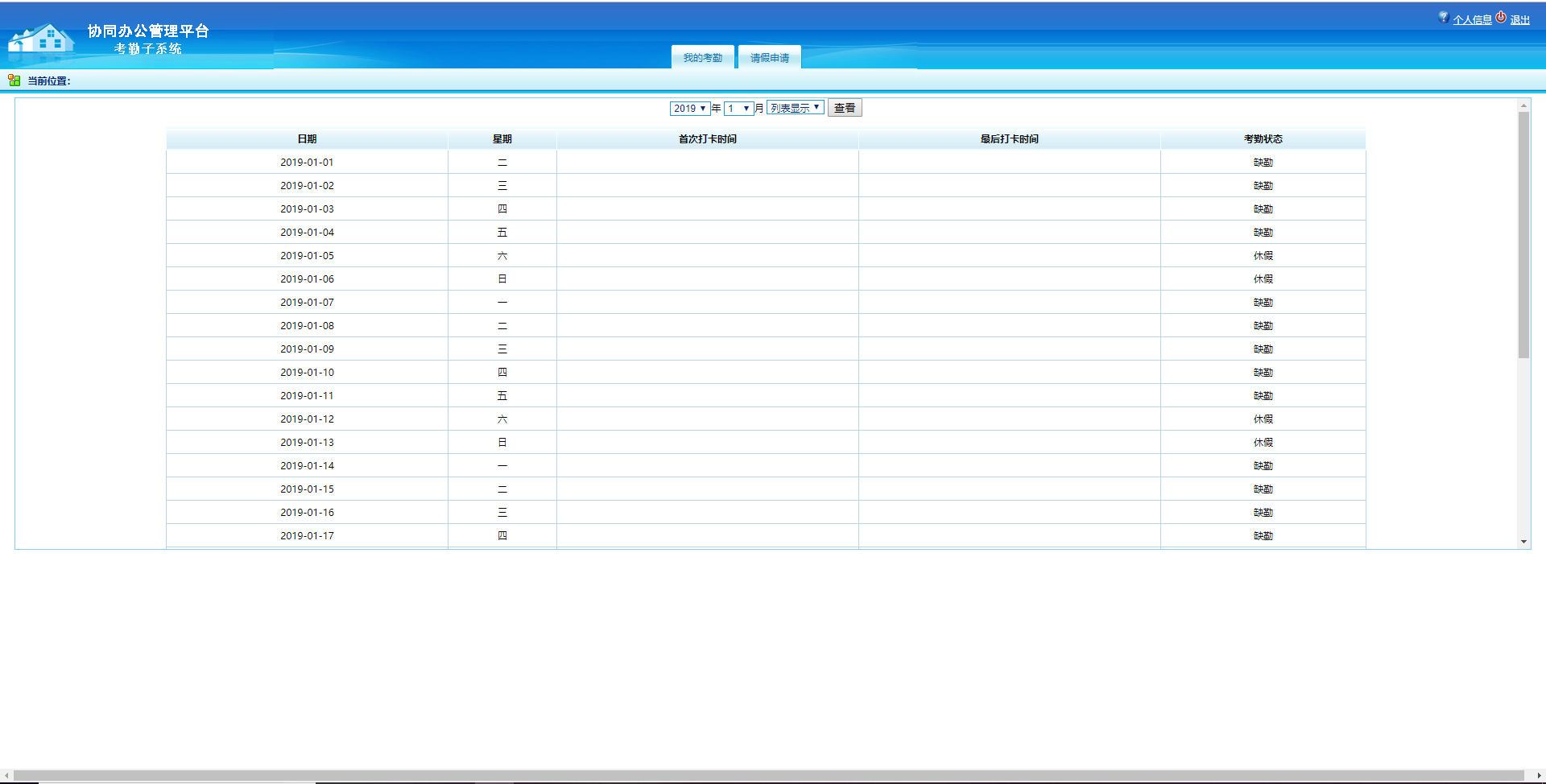Click 休假 status in 2019-01-13 row
Viewport: 1546px width, 784px height.
(x=1263, y=443)
